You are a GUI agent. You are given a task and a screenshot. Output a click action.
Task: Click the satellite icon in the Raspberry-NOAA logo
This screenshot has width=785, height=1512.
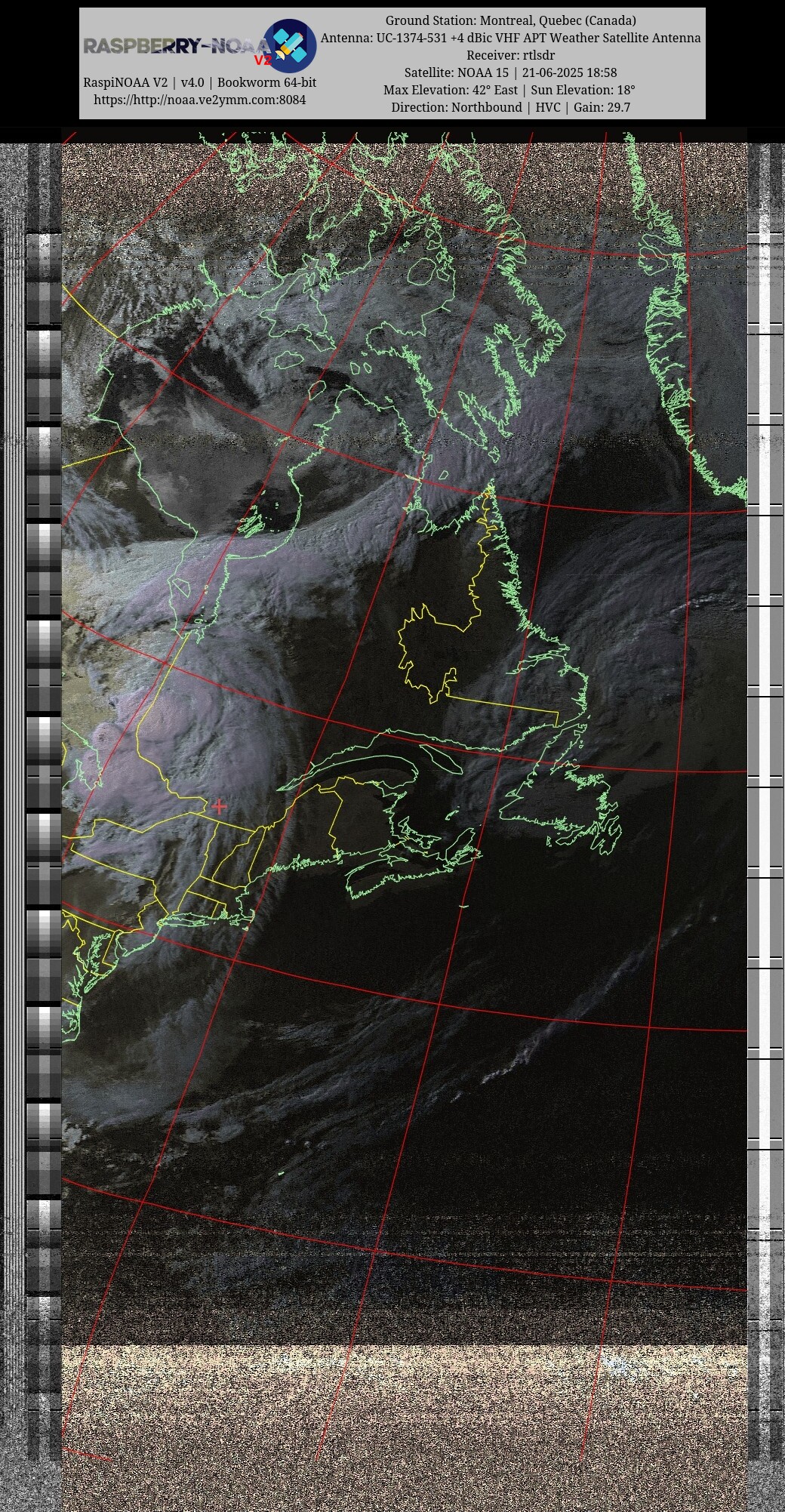tap(289, 45)
